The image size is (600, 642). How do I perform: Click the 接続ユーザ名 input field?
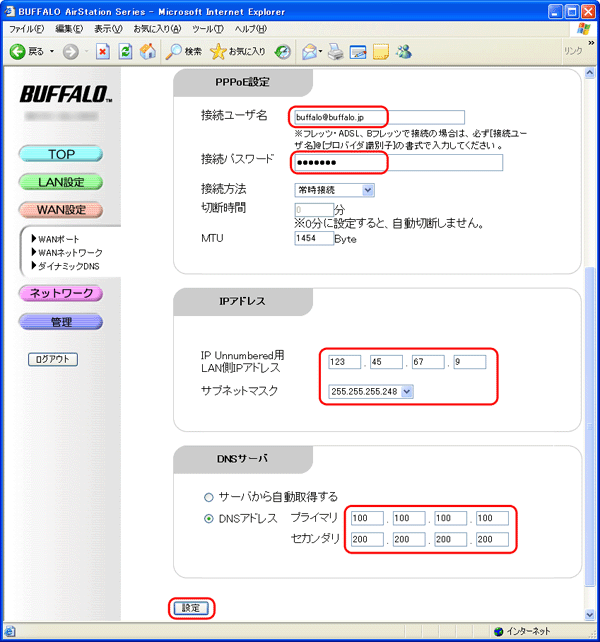tap(379, 117)
